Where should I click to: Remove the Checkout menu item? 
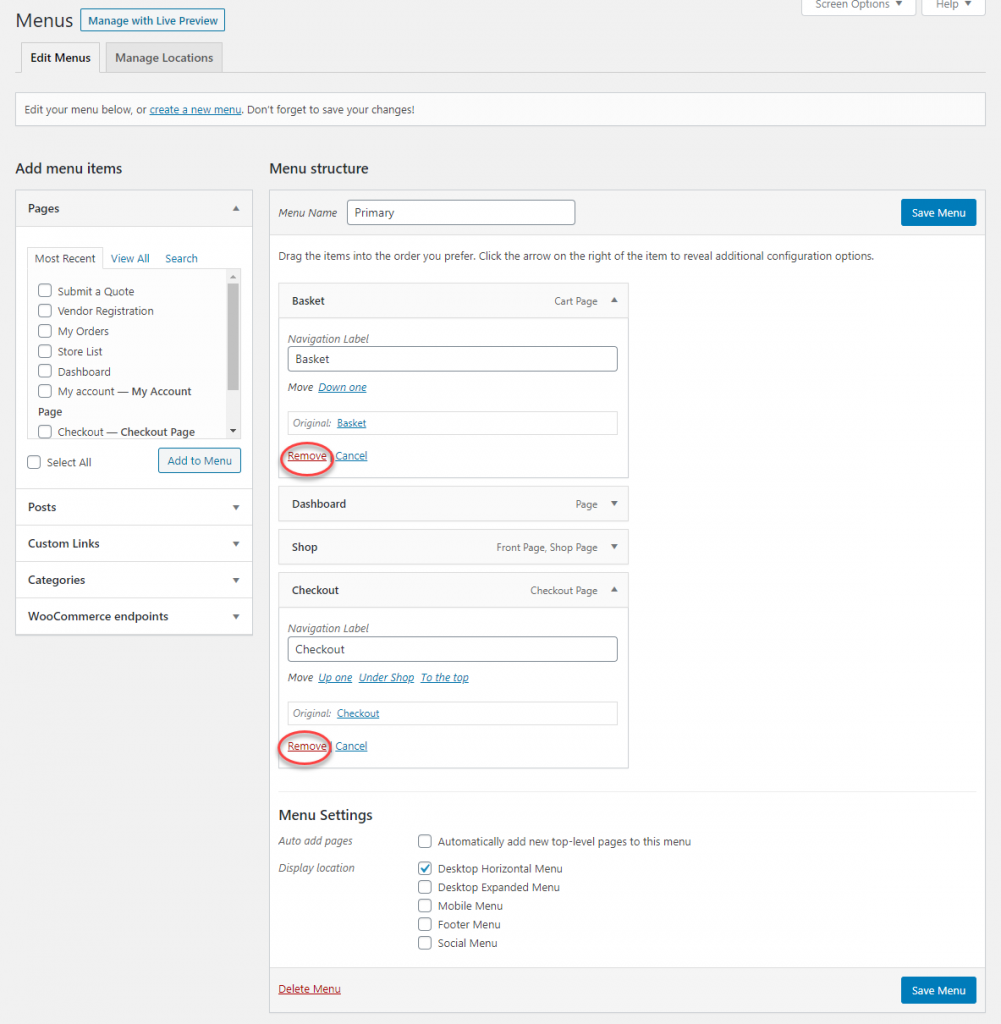tap(307, 747)
